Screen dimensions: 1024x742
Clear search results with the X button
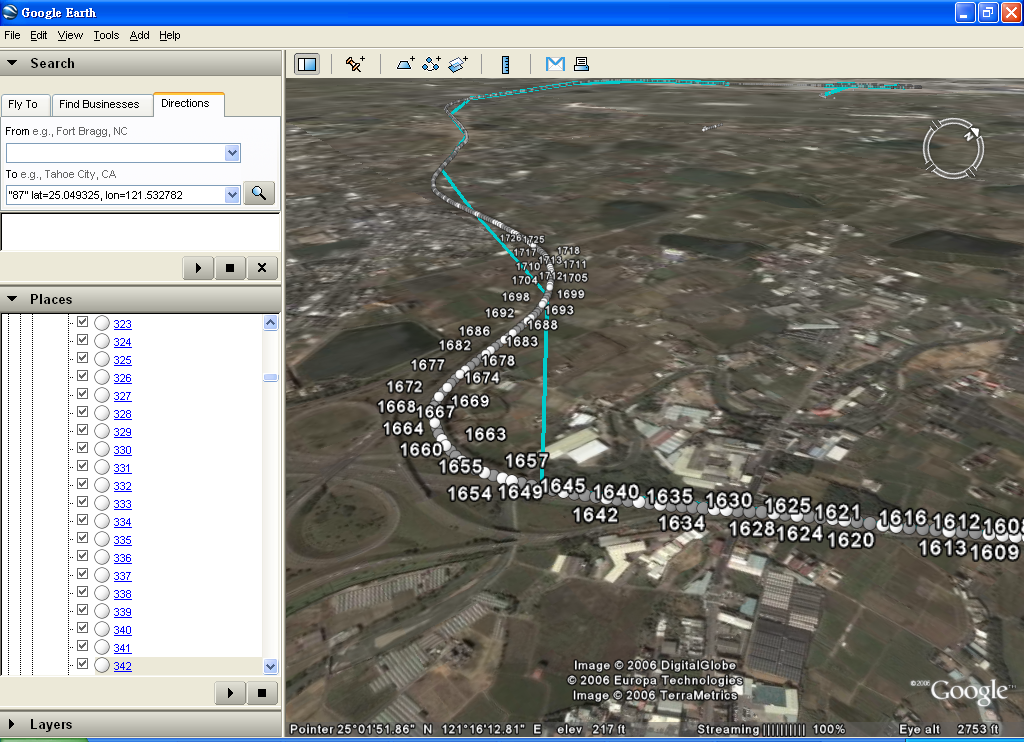click(x=262, y=268)
